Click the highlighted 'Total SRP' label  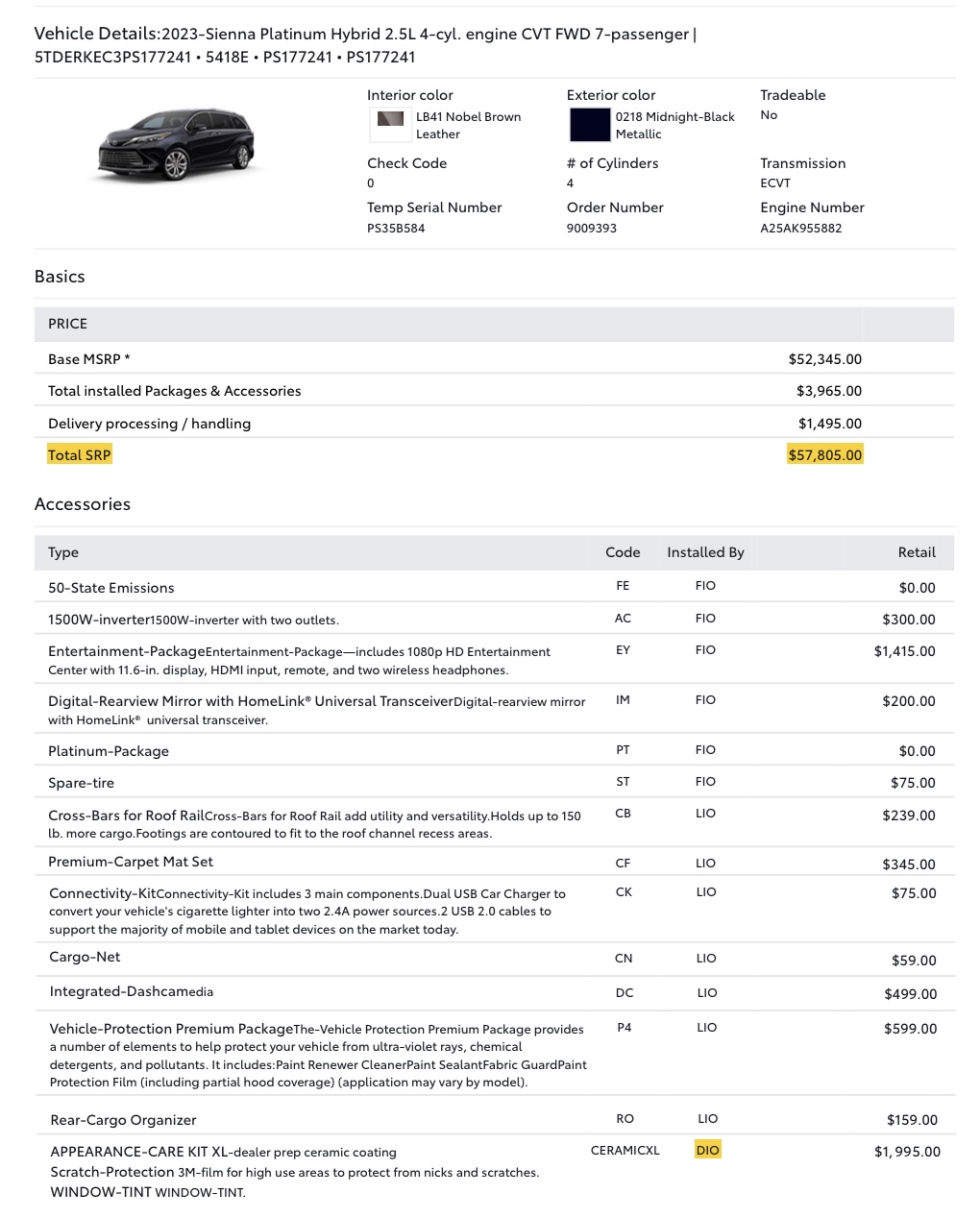tap(80, 455)
